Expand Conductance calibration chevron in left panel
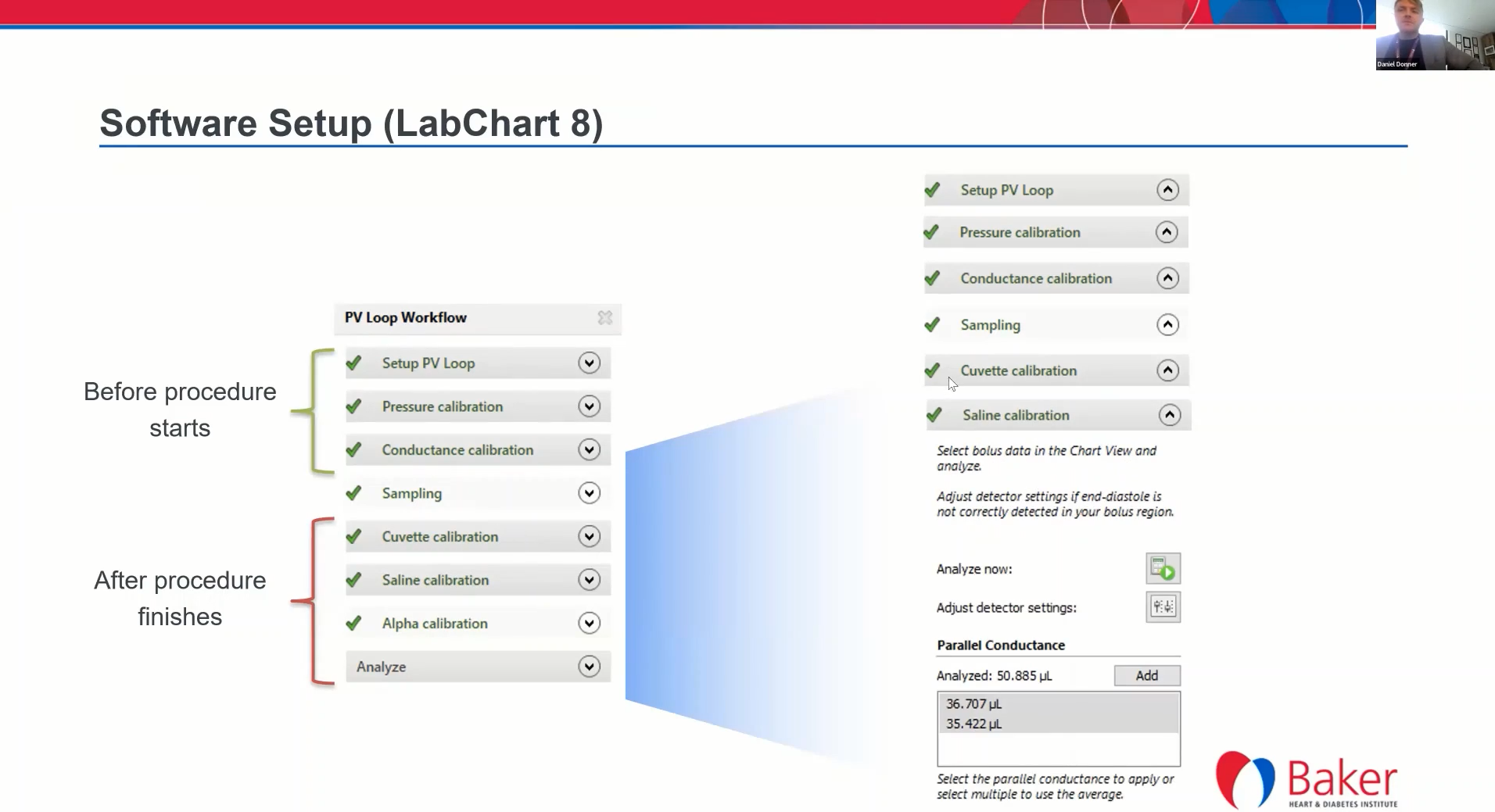The height and width of the screenshot is (812, 1495). (x=589, y=450)
